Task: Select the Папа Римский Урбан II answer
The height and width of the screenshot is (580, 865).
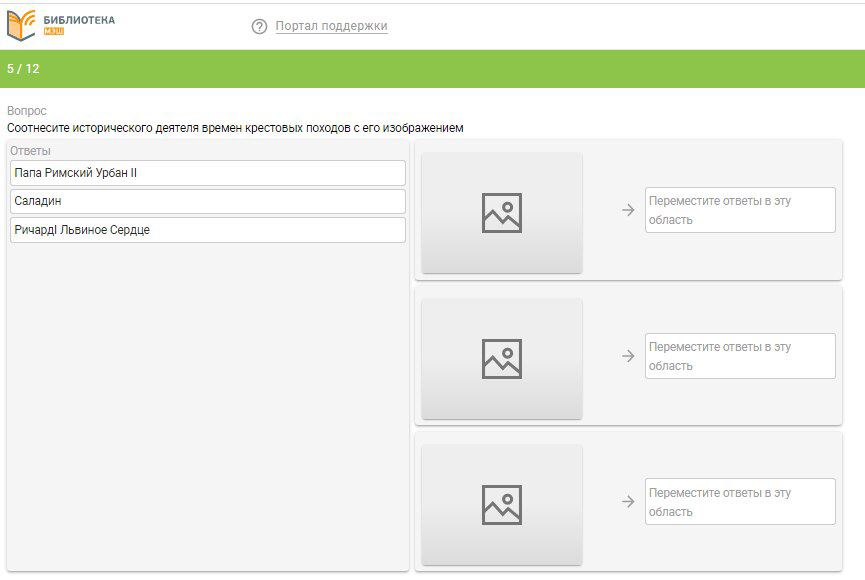Action: pos(208,173)
